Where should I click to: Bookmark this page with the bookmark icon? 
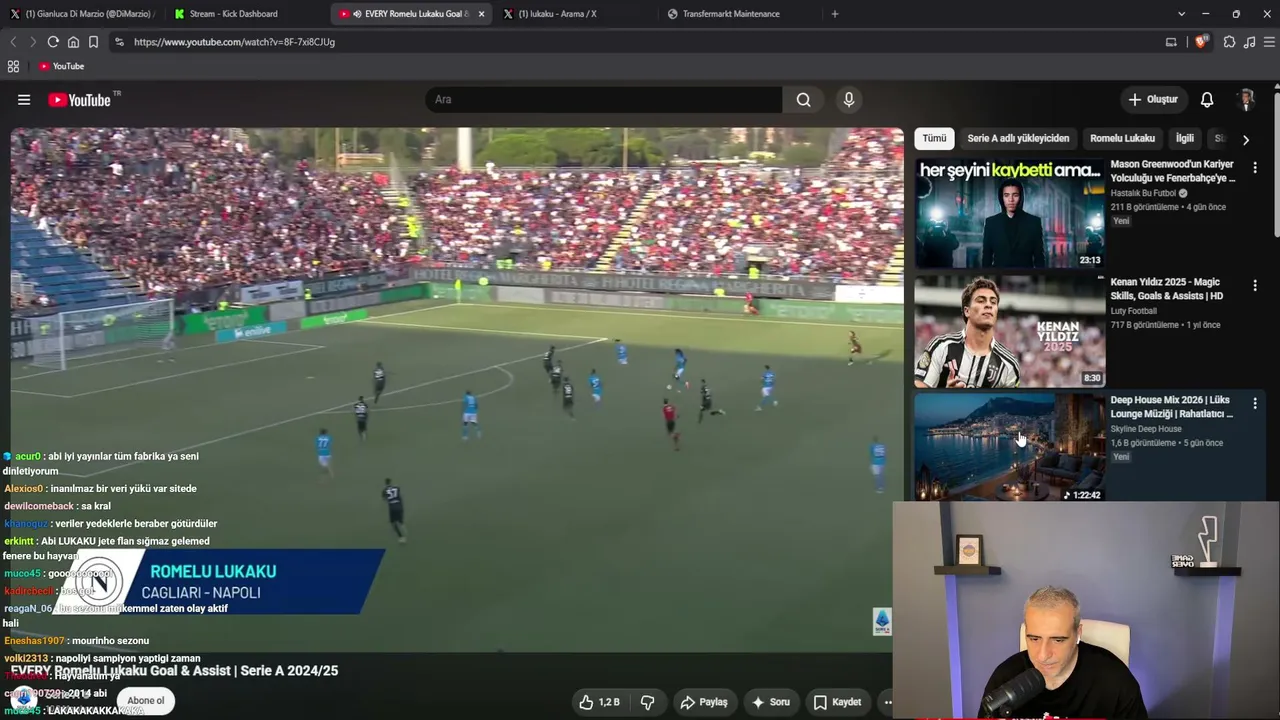(x=93, y=42)
